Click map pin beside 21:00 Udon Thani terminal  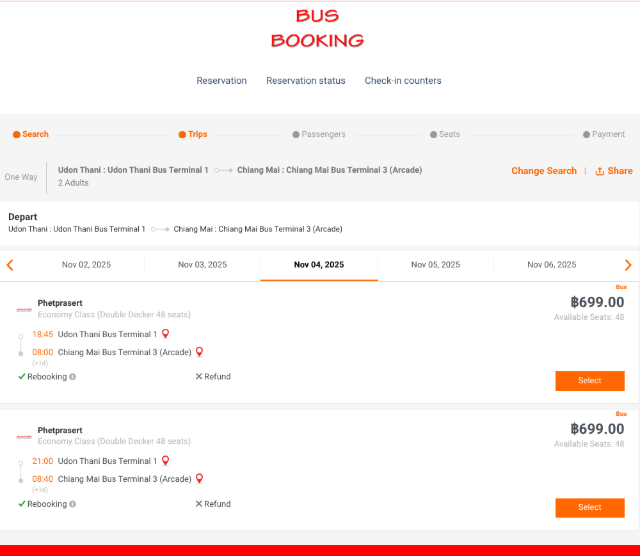tap(166, 461)
